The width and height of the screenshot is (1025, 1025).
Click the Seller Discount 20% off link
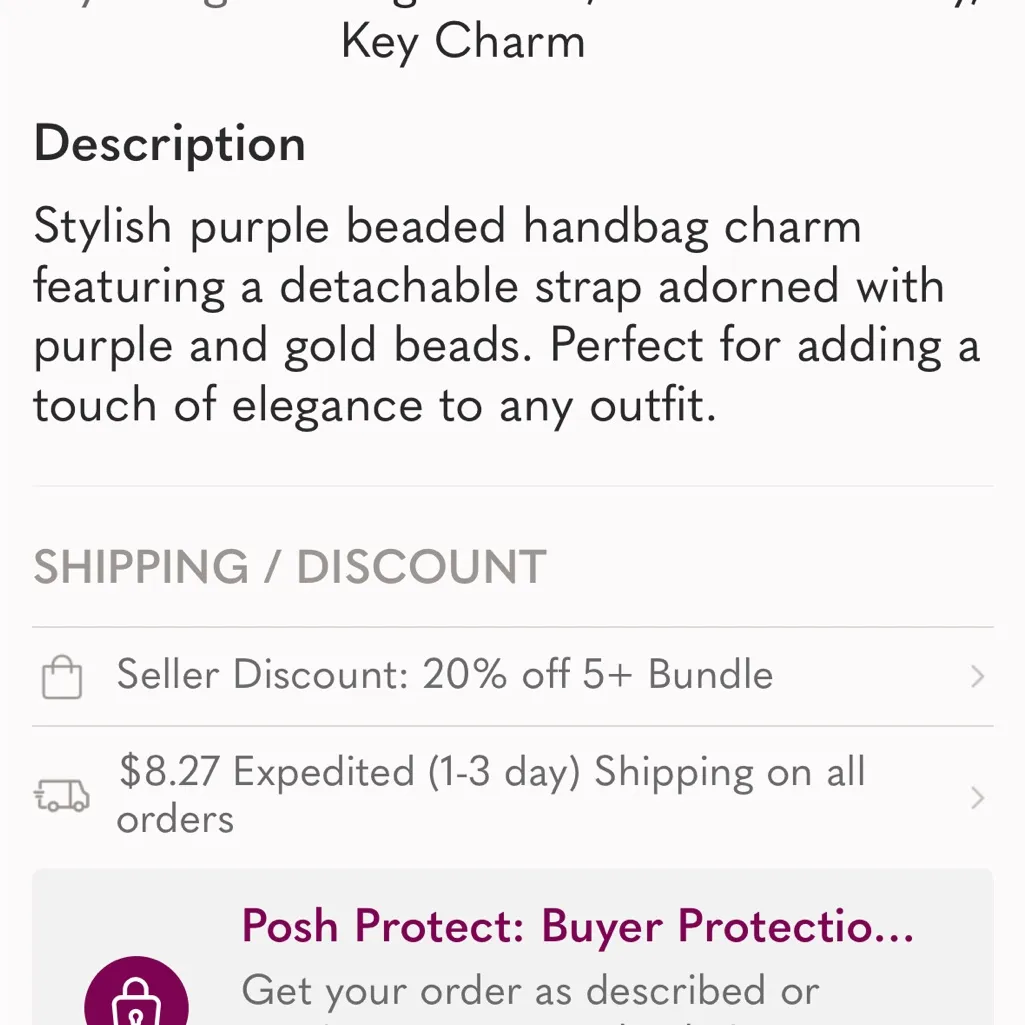pos(445,675)
